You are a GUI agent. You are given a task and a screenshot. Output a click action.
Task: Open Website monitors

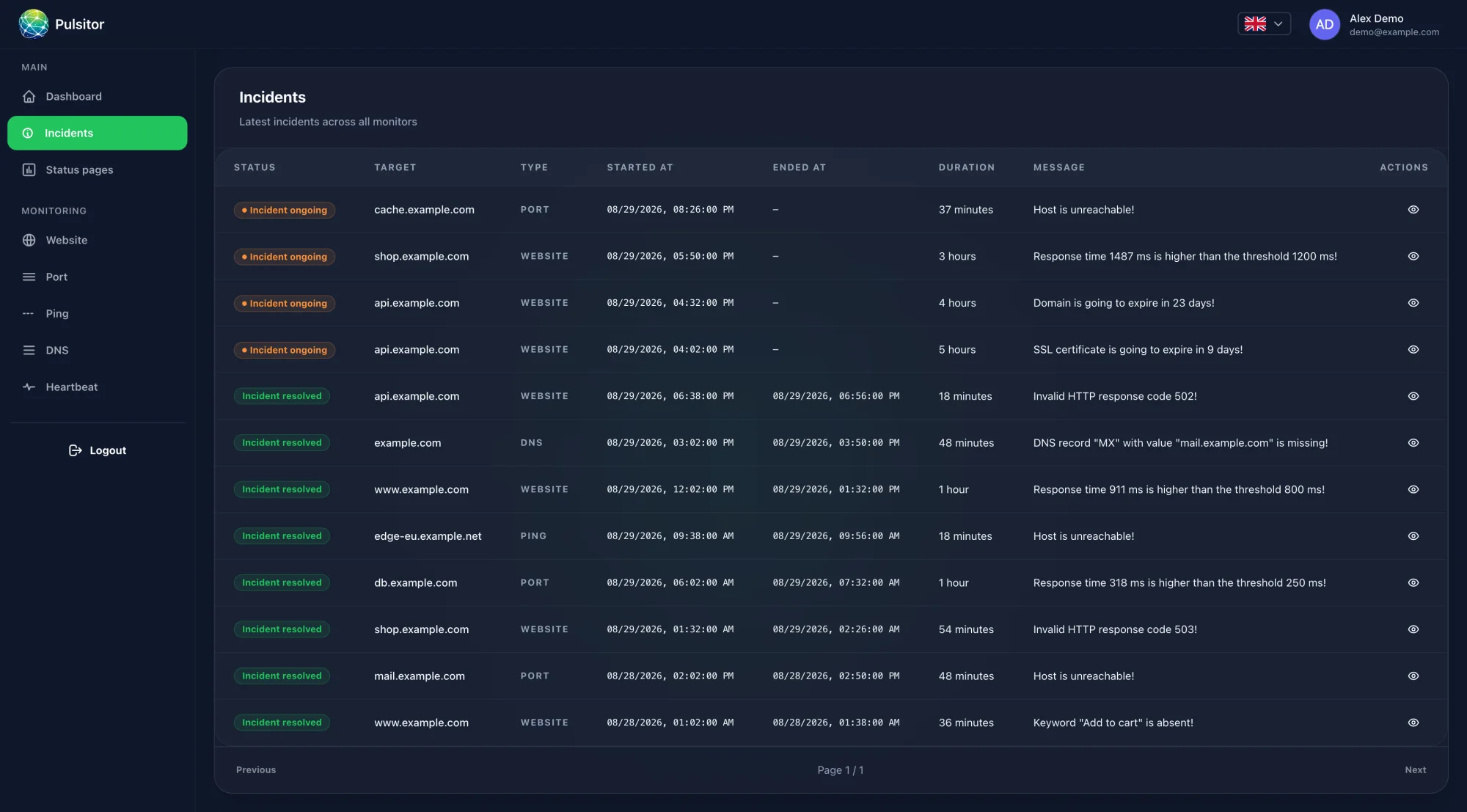pyautogui.click(x=97, y=241)
